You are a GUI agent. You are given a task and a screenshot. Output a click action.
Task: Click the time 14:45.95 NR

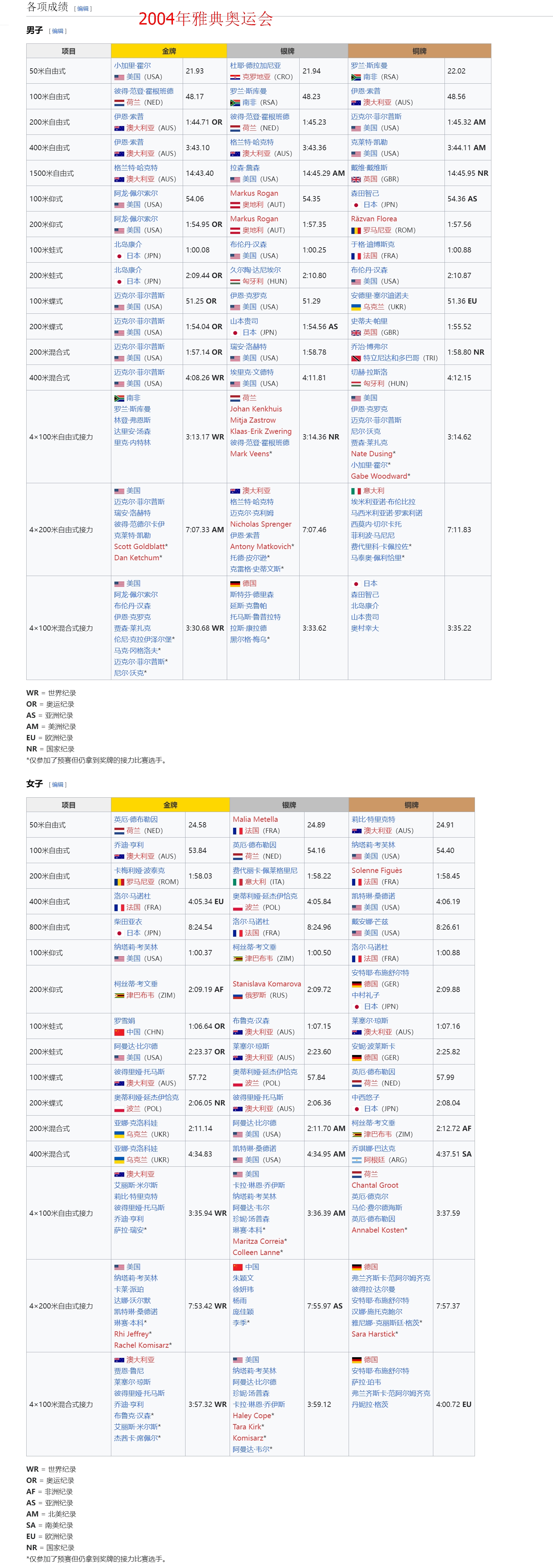[468, 173]
